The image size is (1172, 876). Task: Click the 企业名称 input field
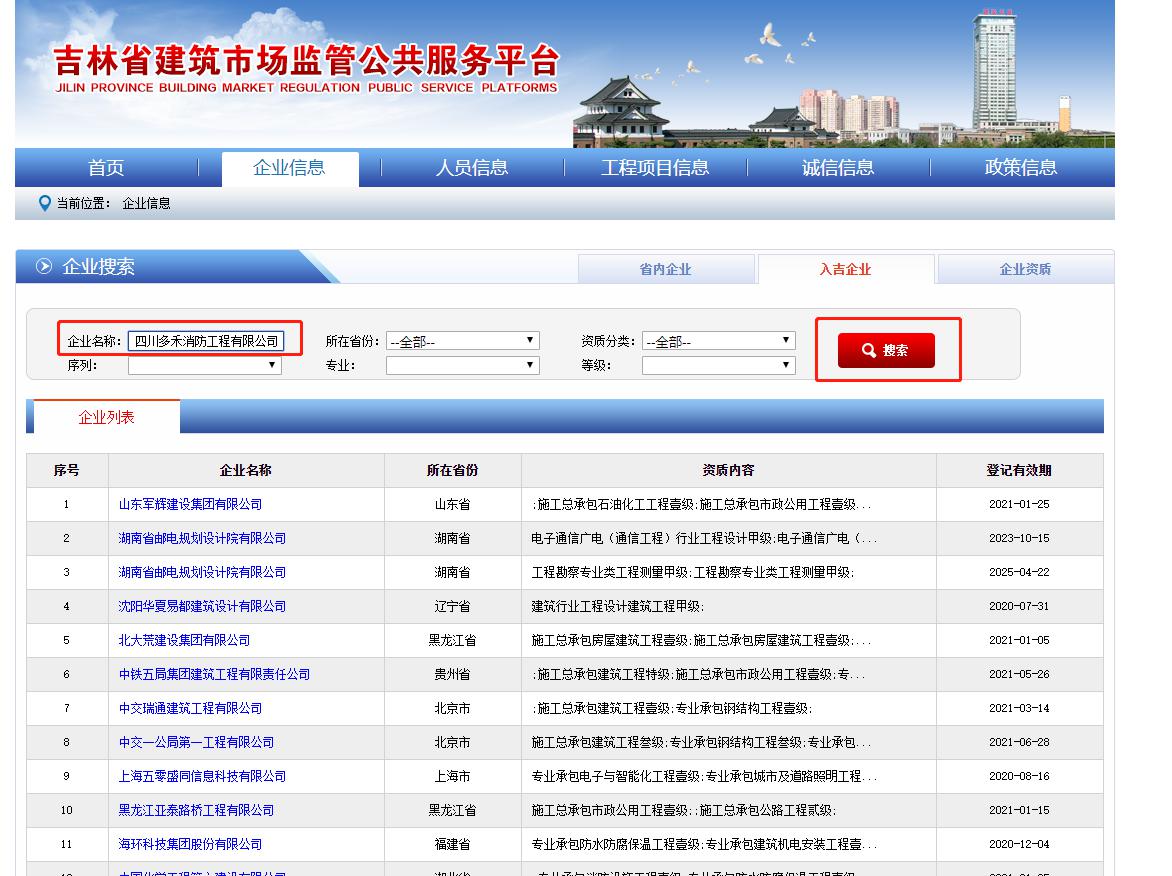(206, 341)
